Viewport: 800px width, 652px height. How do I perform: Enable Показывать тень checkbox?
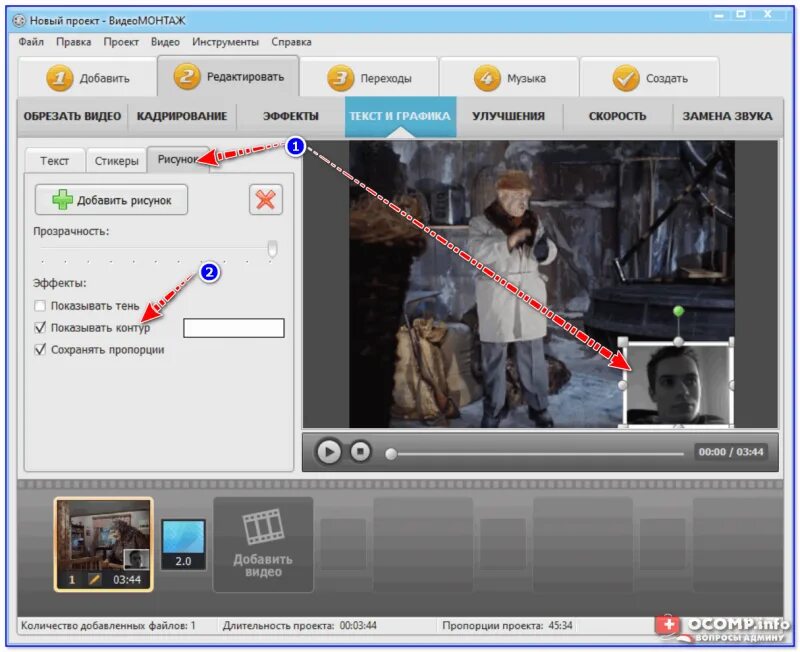40,306
